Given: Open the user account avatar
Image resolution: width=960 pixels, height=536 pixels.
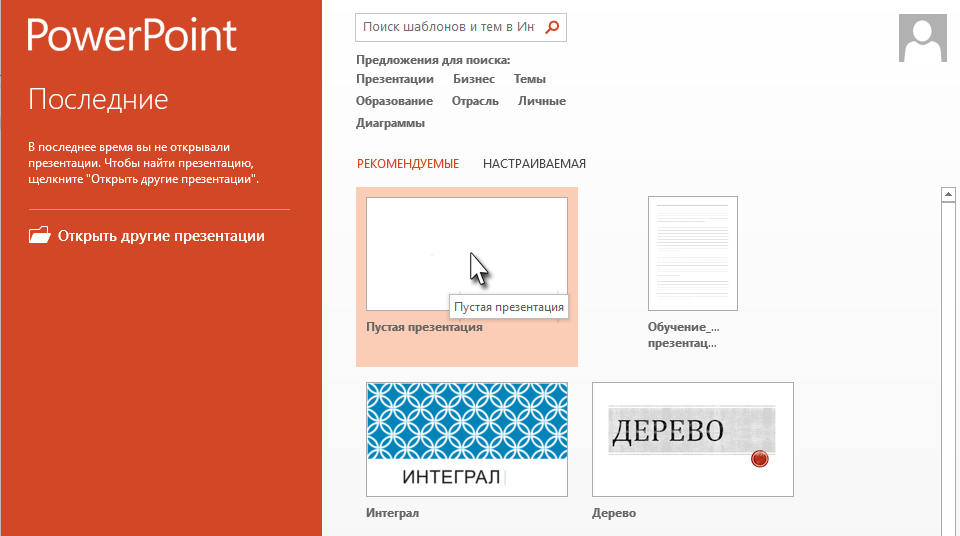Looking at the screenshot, I should click(x=923, y=38).
